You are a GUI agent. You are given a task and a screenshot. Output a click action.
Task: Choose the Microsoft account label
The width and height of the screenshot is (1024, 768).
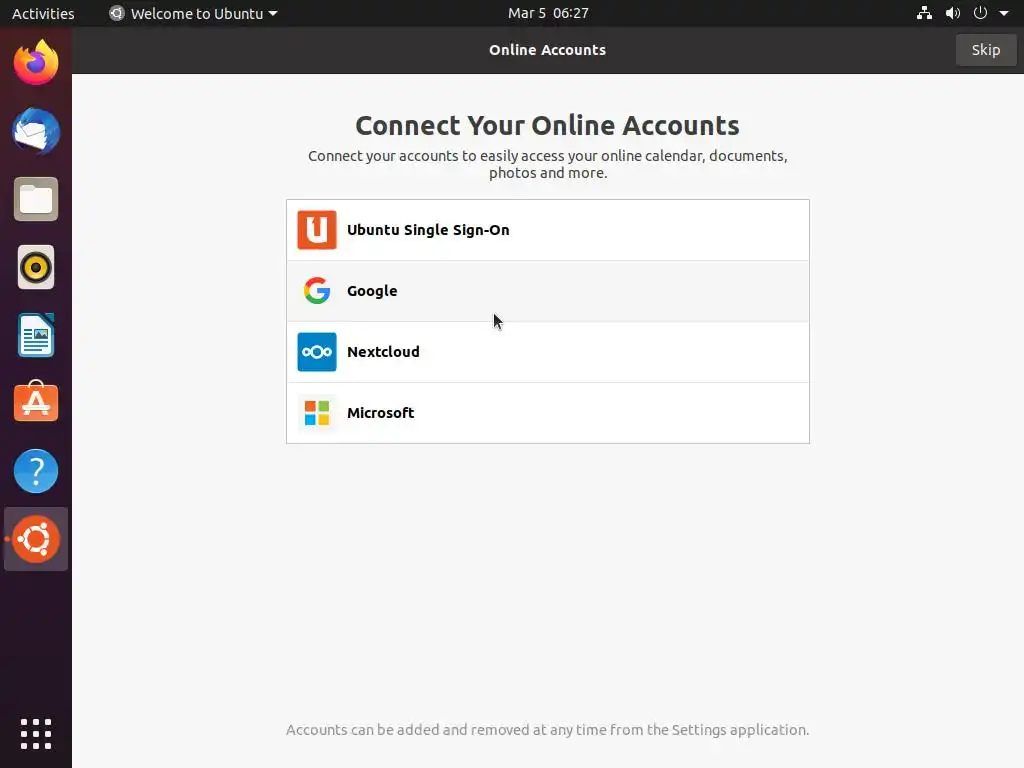pos(381,413)
